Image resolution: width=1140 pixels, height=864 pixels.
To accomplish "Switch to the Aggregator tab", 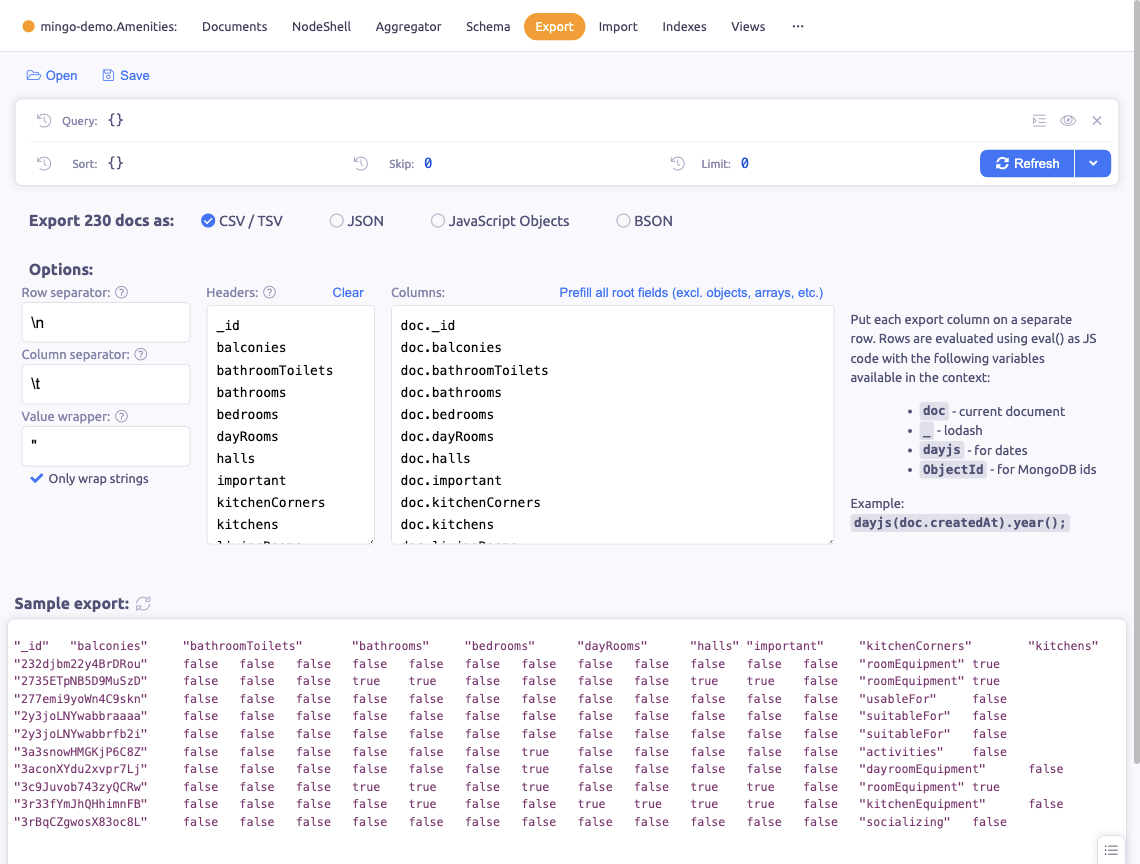I will (408, 27).
